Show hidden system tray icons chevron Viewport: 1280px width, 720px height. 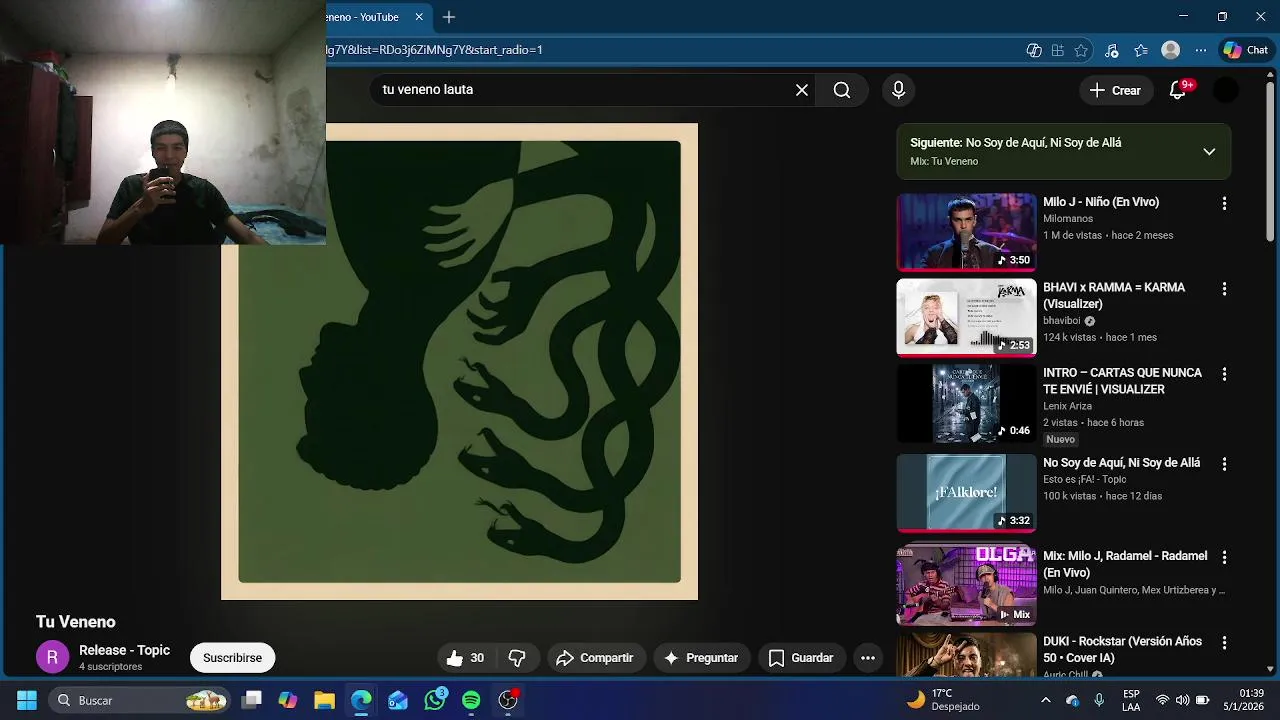[1046, 700]
